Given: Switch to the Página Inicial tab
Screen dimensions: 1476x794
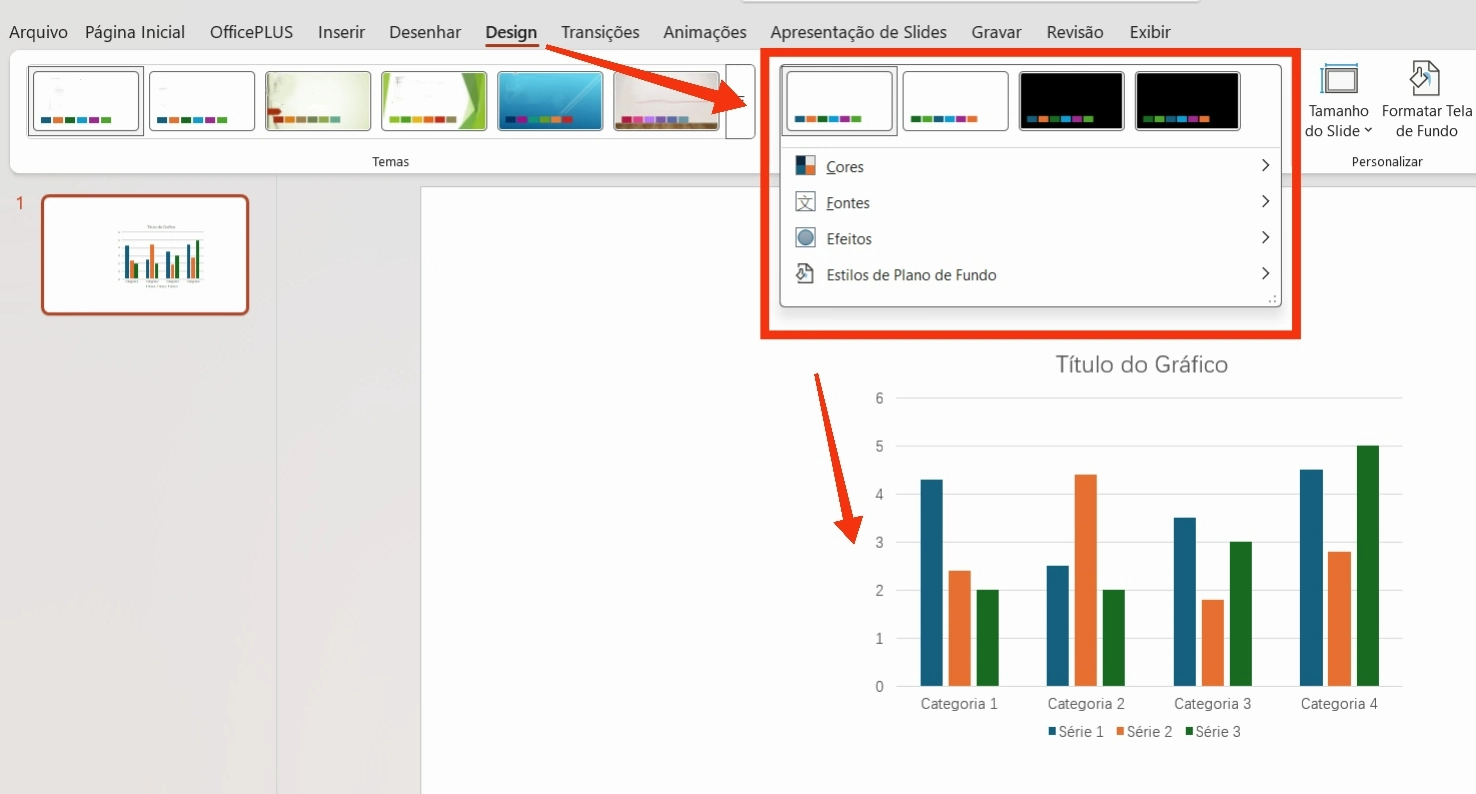Looking at the screenshot, I should [135, 32].
